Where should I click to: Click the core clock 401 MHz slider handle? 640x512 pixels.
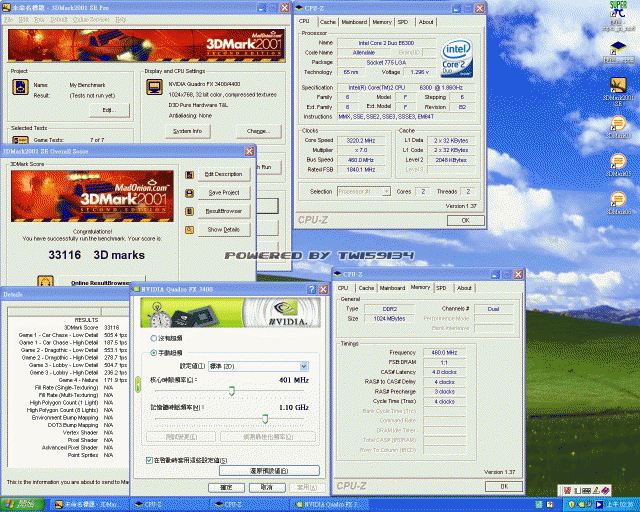pos(231,391)
